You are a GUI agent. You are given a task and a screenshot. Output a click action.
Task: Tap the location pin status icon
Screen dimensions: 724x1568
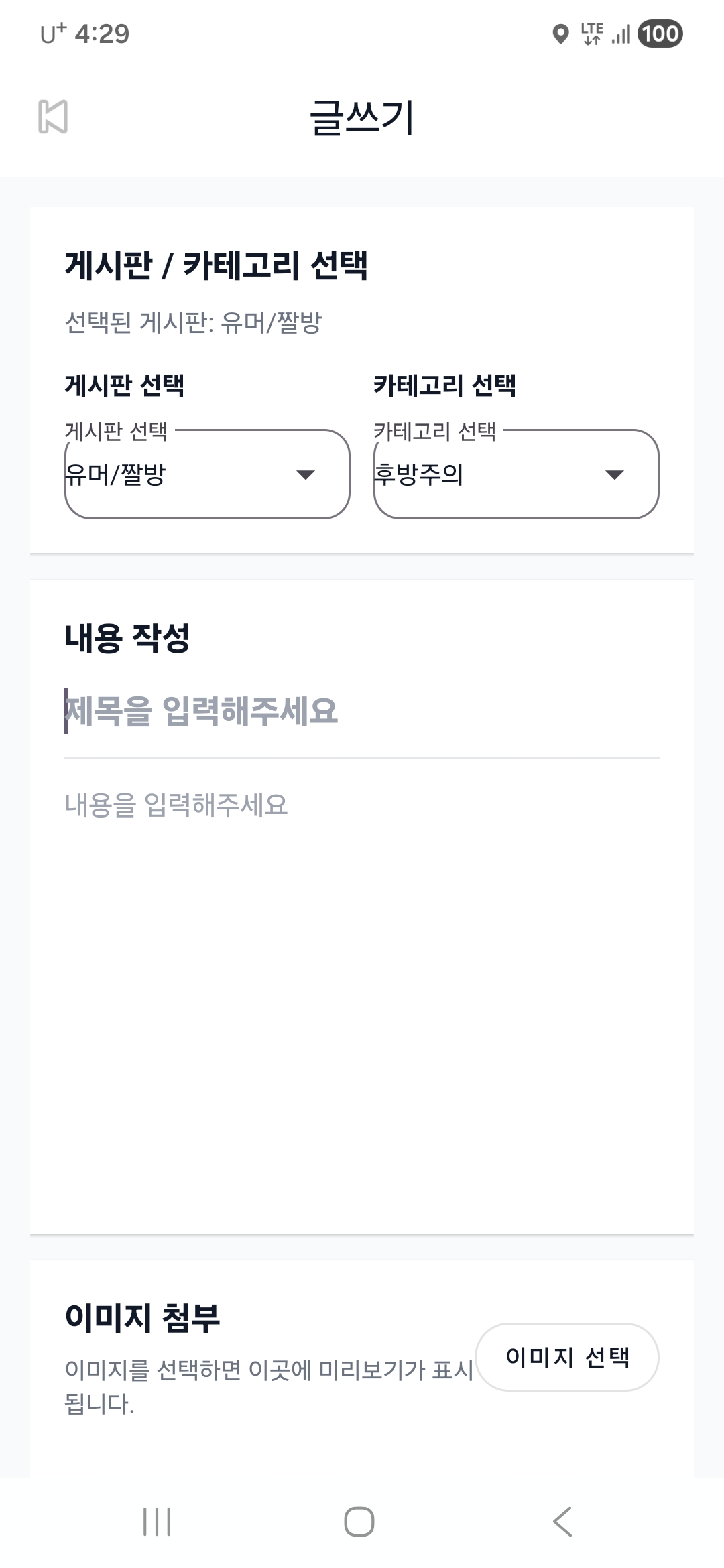click(x=560, y=34)
